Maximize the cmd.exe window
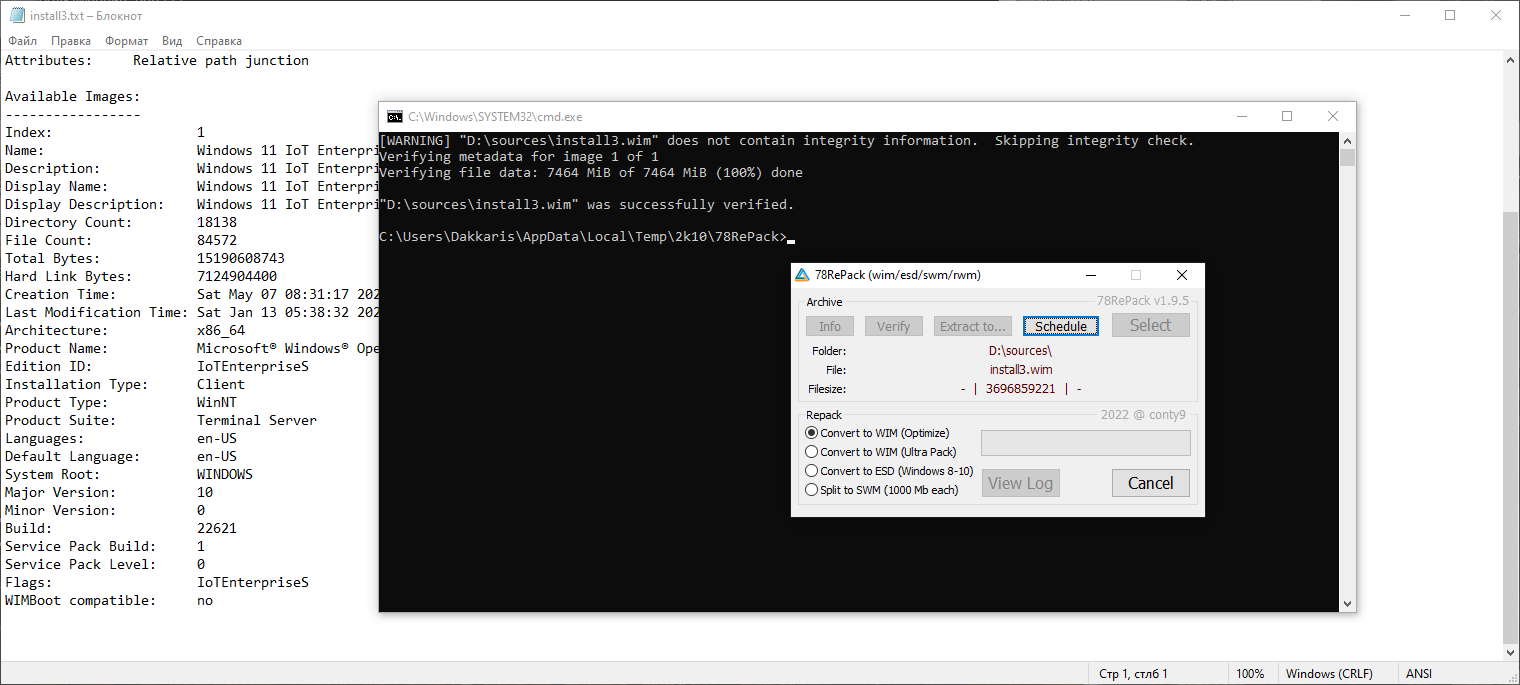The width and height of the screenshot is (1520, 685). tap(1287, 117)
